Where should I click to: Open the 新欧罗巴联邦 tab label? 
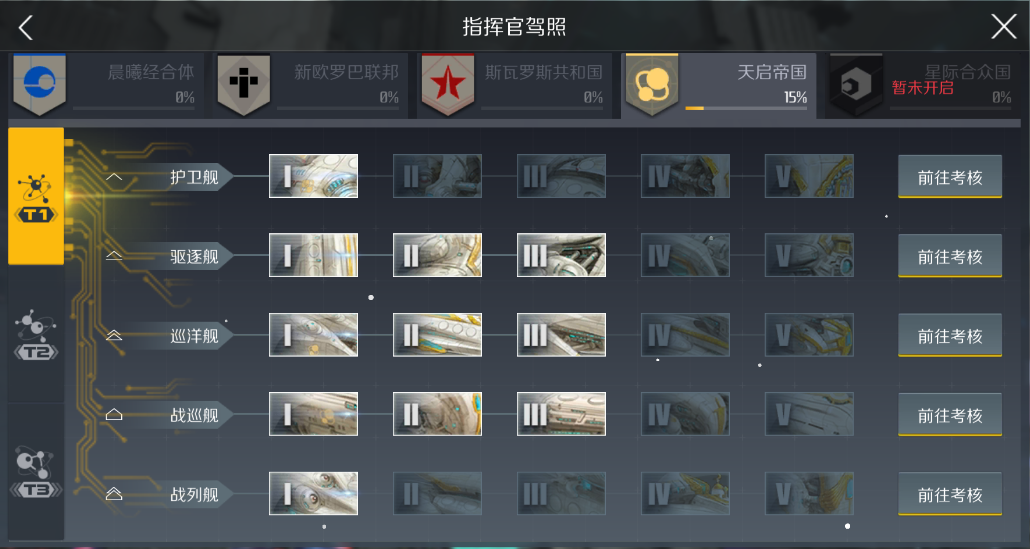[346, 72]
